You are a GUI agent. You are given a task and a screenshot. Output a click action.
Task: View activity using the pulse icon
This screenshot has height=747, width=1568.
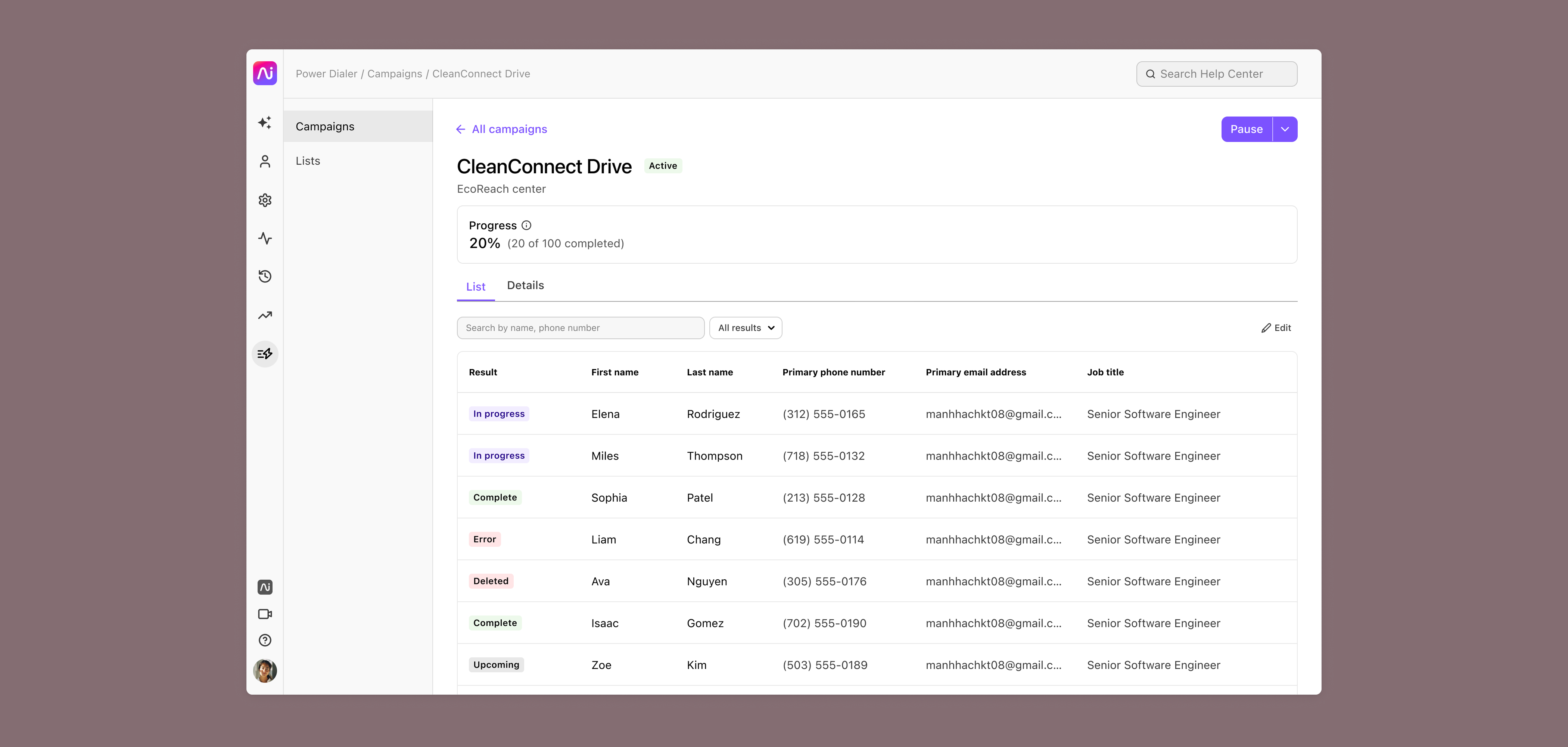tap(265, 238)
